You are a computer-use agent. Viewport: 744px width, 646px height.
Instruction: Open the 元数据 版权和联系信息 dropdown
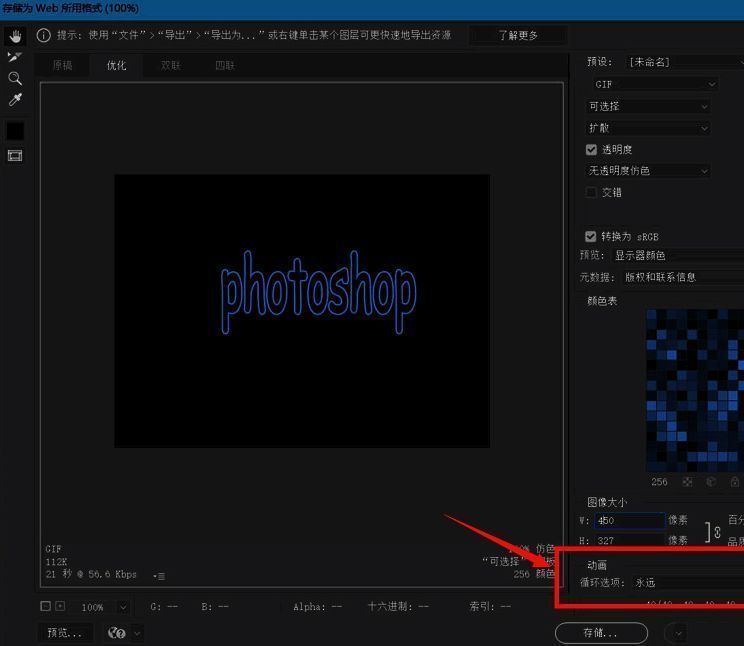pyautogui.click(x=682, y=277)
